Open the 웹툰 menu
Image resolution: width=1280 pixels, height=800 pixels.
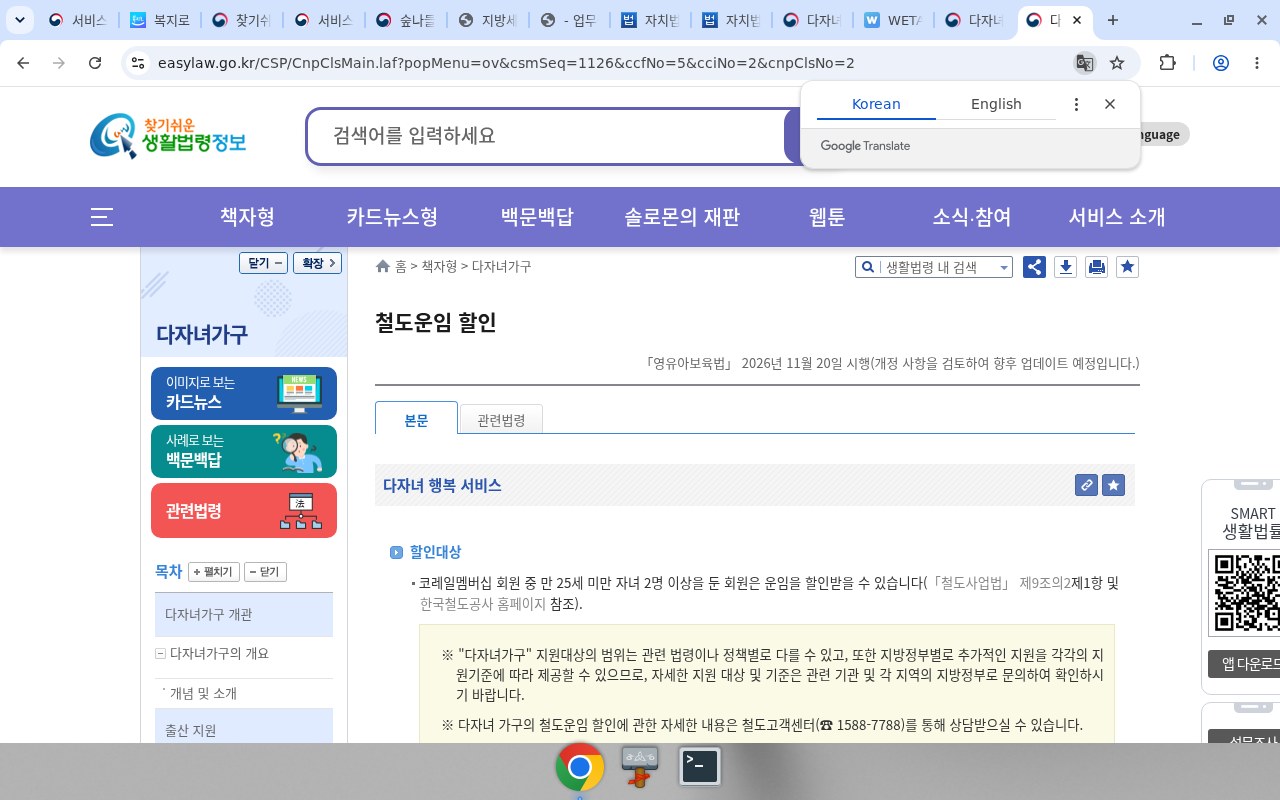827,217
